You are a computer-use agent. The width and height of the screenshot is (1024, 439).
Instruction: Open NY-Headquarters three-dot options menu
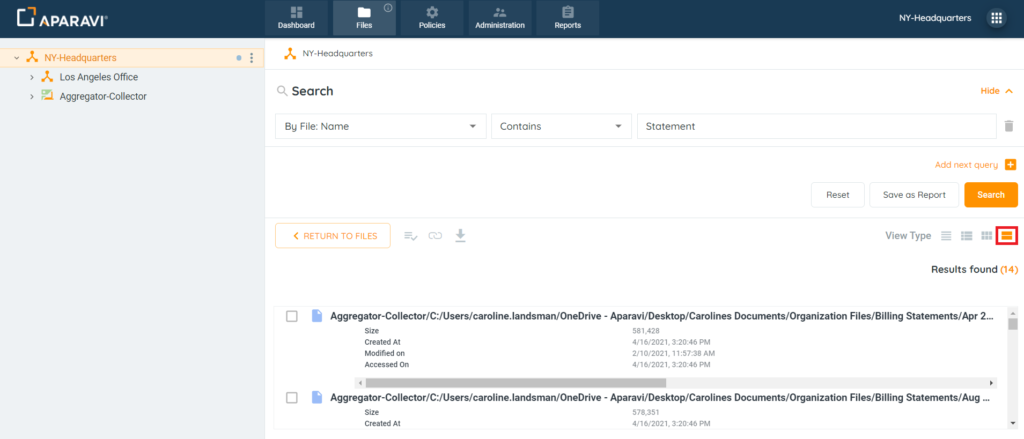point(252,58)
